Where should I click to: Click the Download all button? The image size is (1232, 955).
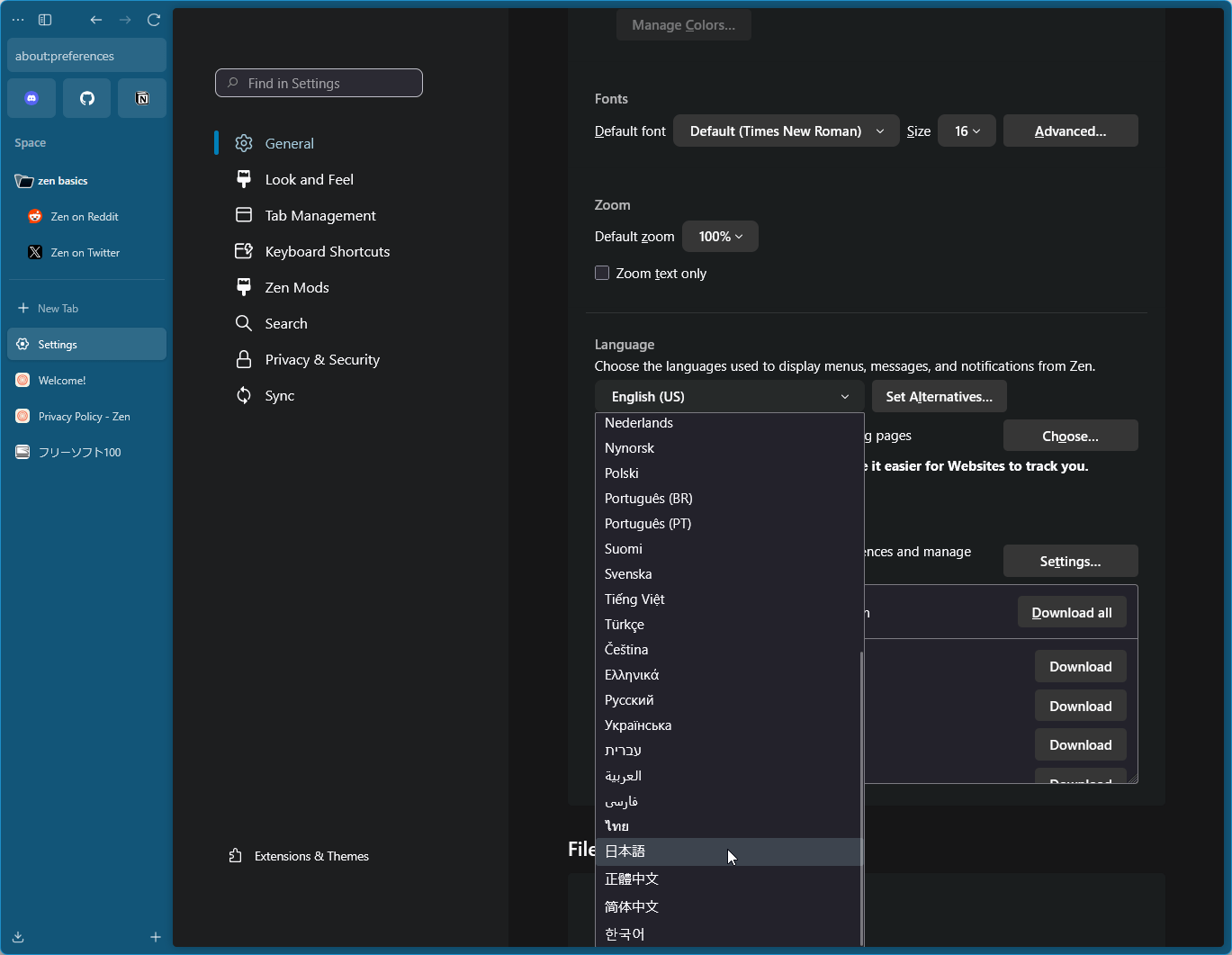pyautogui.click(x=1071, y=613)
